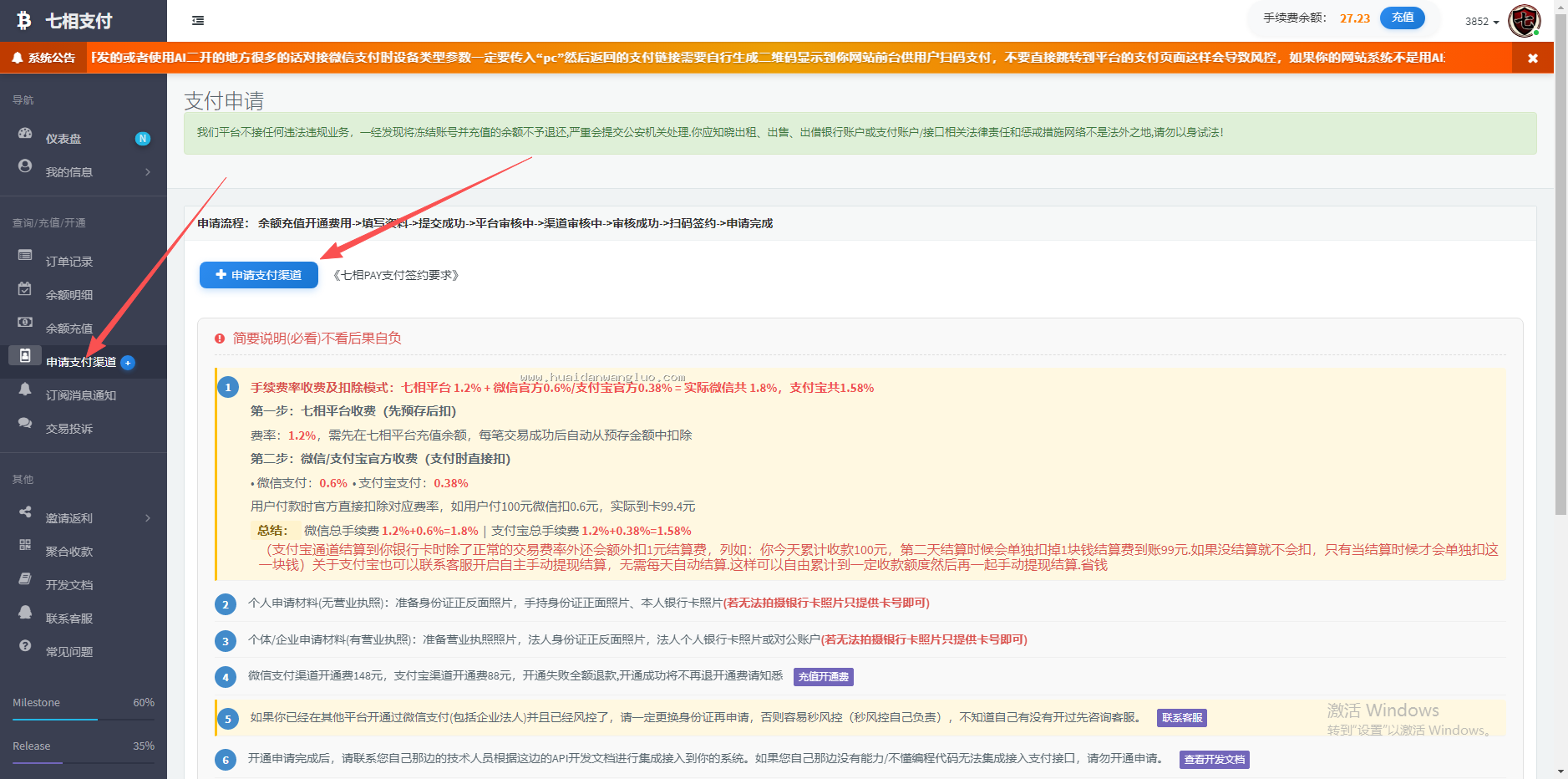Viewport: 1568px width, 779px height.
Task: Click the 订单记录 icon
Action: click(25, 255)
